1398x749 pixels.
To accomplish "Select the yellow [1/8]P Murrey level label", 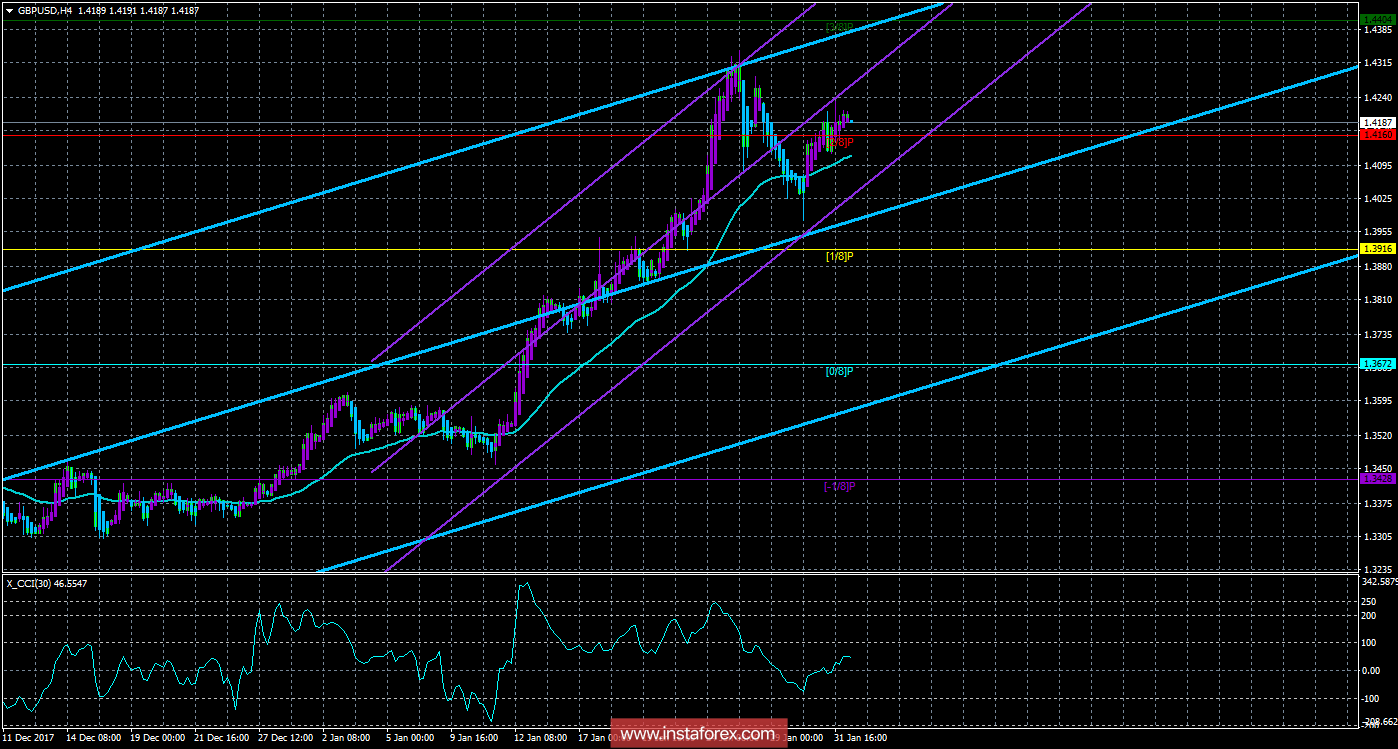I will pyautogui.click(x=838, y=258).
